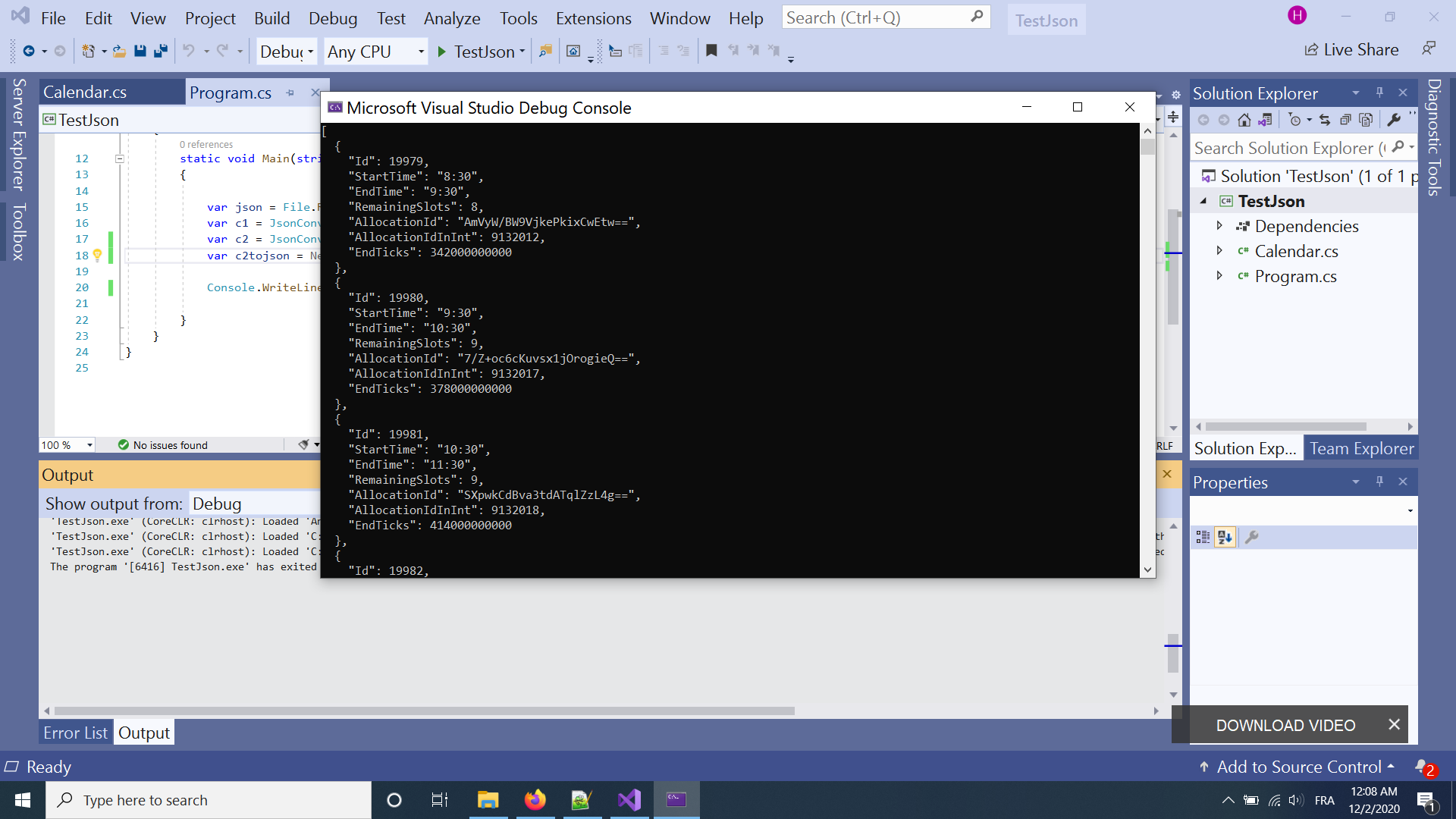Switch to the Team Explorer tab

(x=1361, y=448)
